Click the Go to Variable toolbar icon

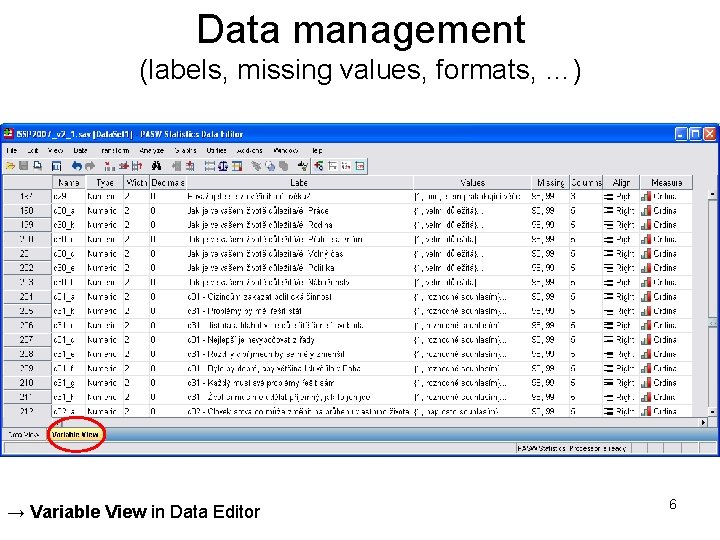coord(124,166)
